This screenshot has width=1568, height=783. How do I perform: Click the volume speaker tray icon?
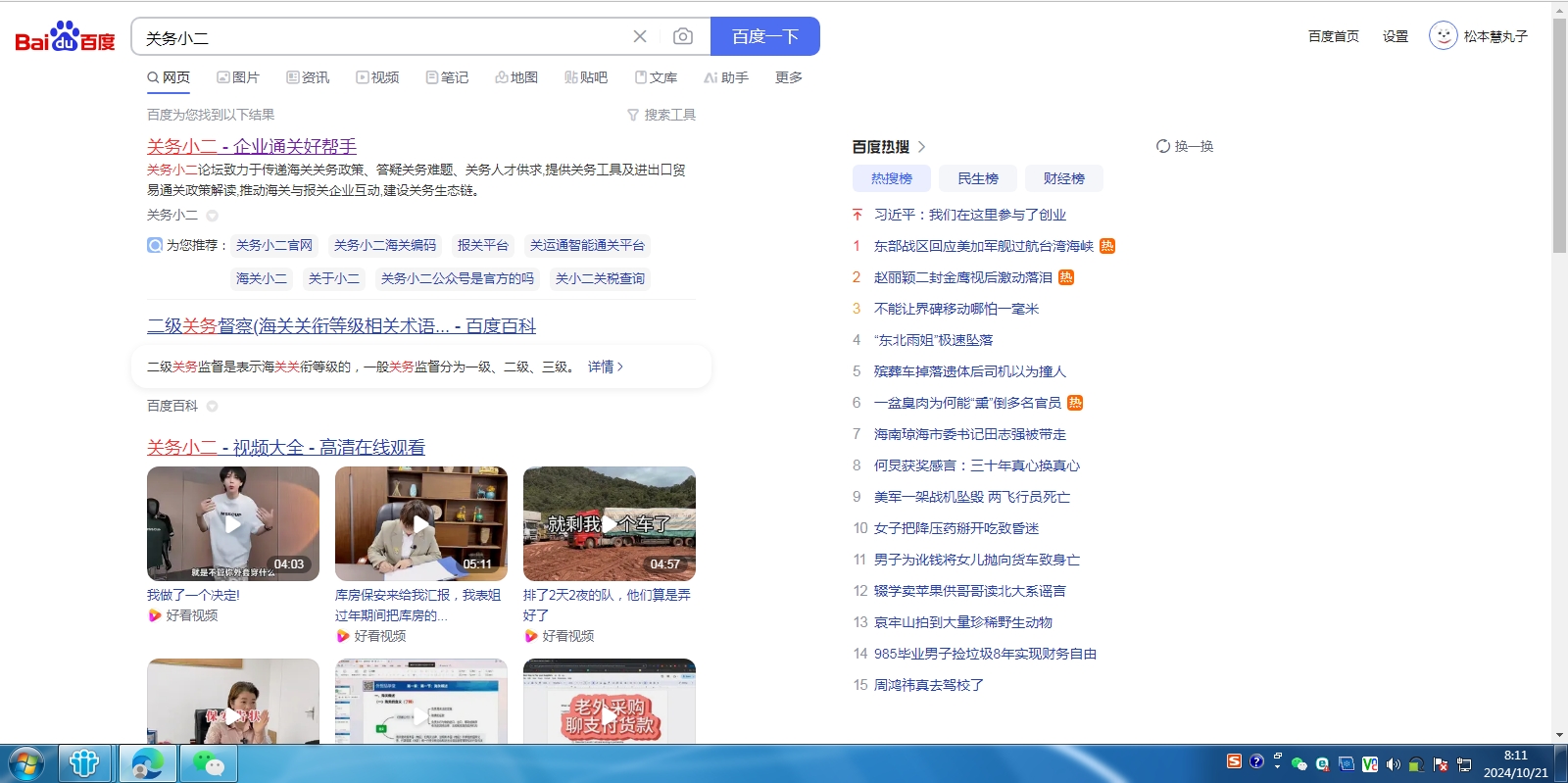[1393, 764]
